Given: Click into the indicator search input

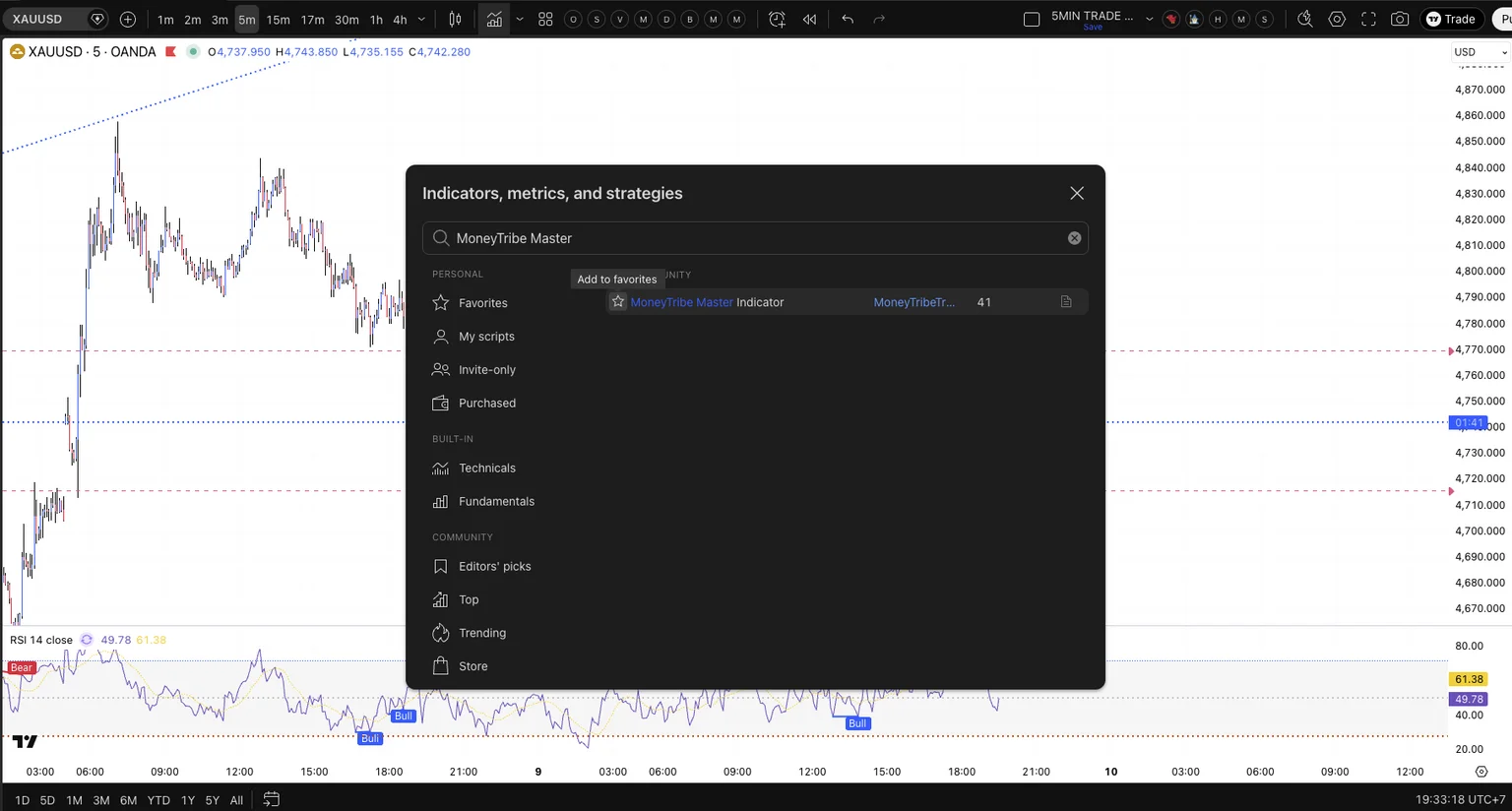Looking at the screenshot, I should [755, 238].
